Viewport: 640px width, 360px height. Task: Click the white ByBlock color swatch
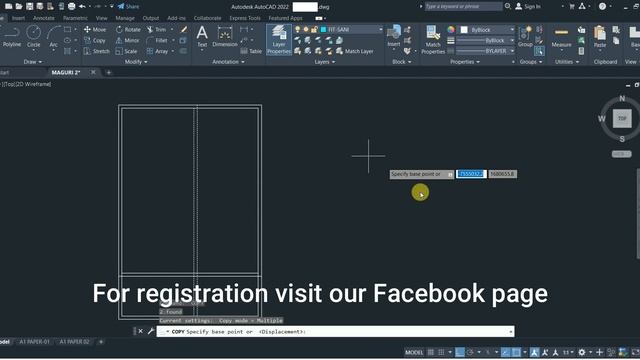click(x=464, y=30)
